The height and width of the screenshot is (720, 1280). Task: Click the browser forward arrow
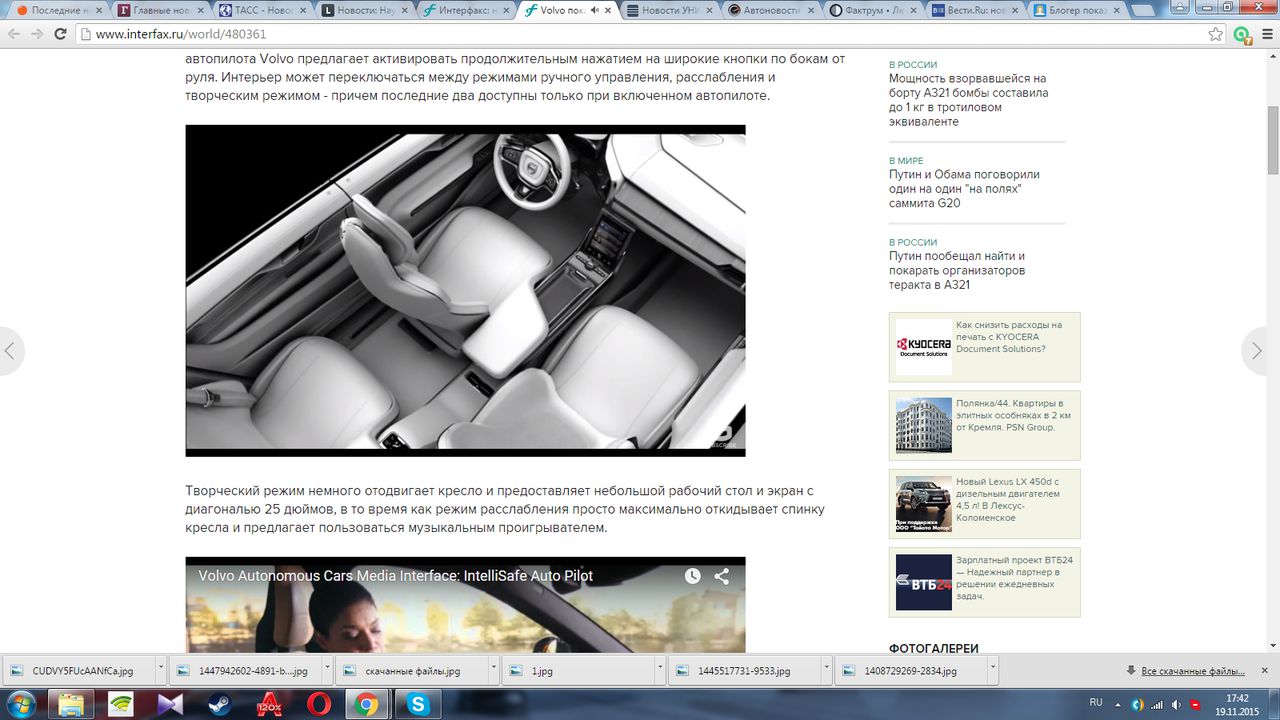(37, 34)
